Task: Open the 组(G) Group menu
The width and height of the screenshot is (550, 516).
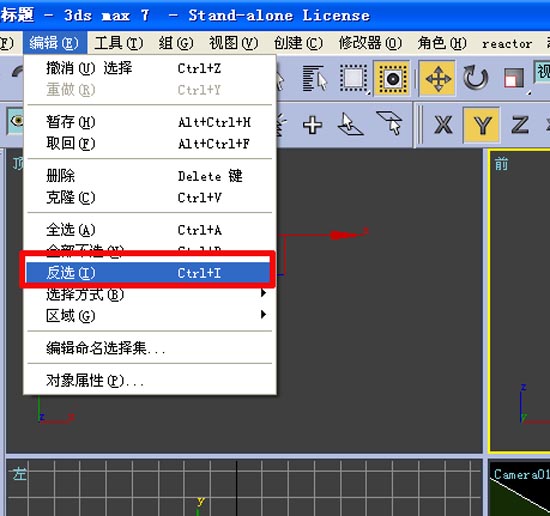Action: click(176, 43)
